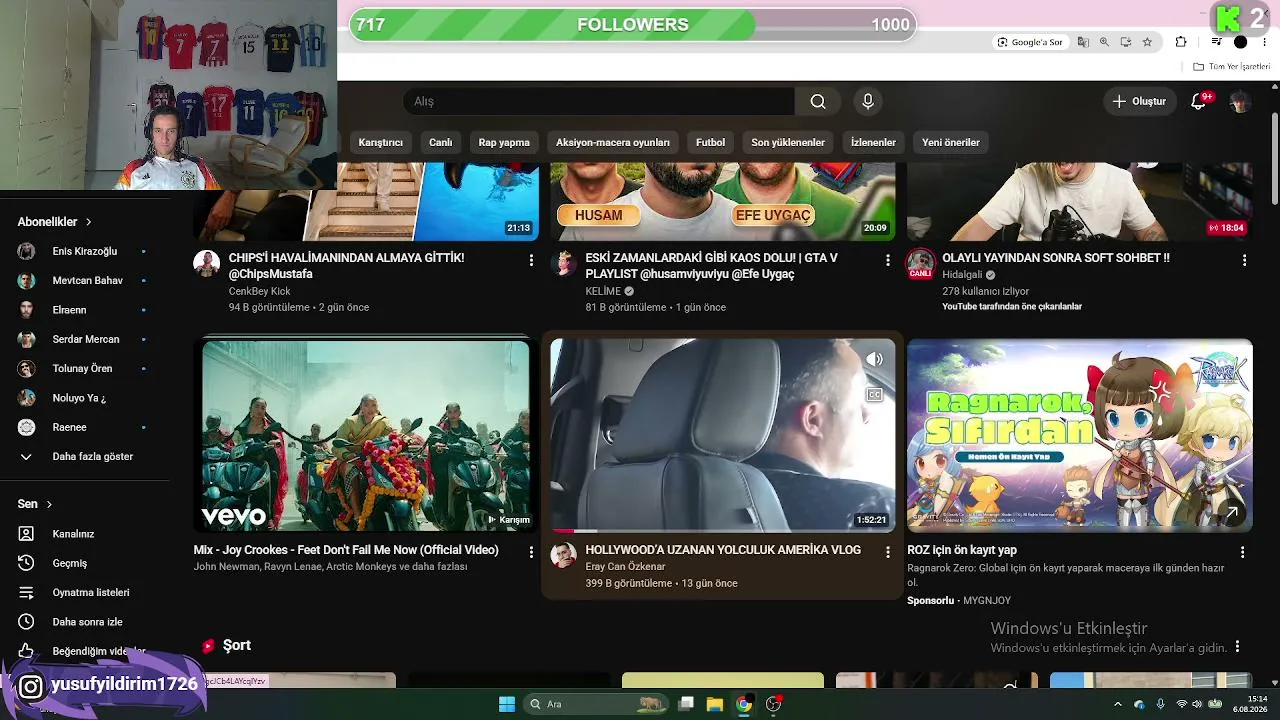Viewport: 1280px width, 720px height.
Task: Open the Kanalınız sidebar item
Action: click(85, 534)
